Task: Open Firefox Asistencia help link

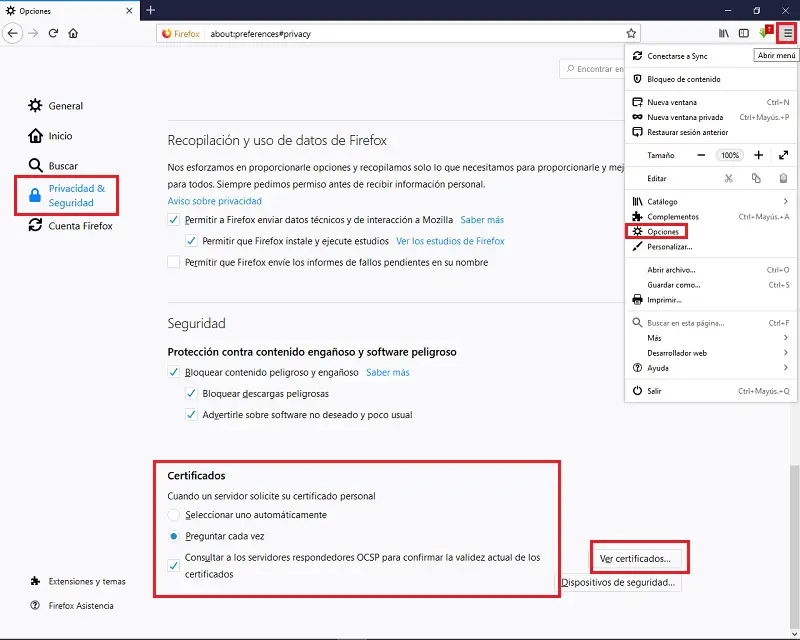Action: point(72,606)
